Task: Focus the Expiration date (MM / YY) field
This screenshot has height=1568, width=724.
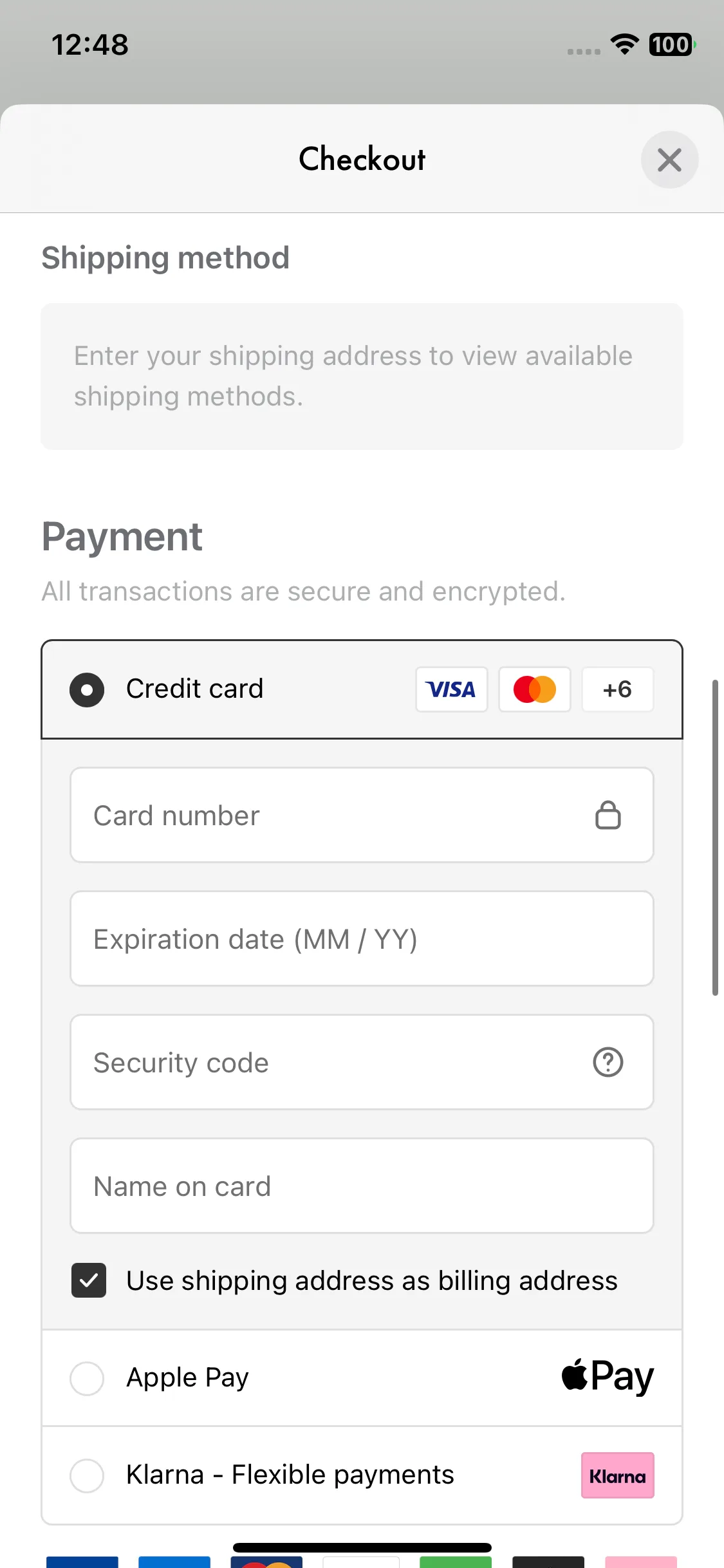Action: tap(362, 938)
